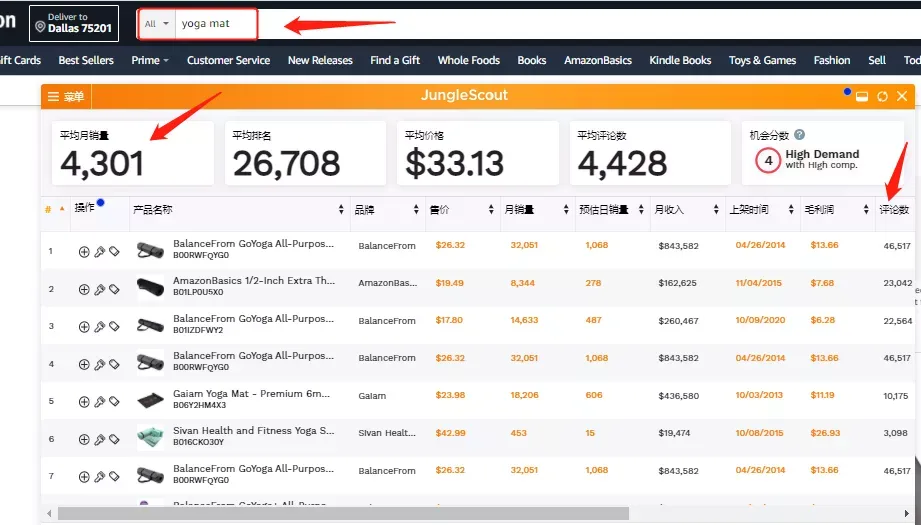Open the AmazonBasics 1/2-Inch Extra Thick product link
The width and height of the screenshot is (921, 525).
tap(254, 281)
